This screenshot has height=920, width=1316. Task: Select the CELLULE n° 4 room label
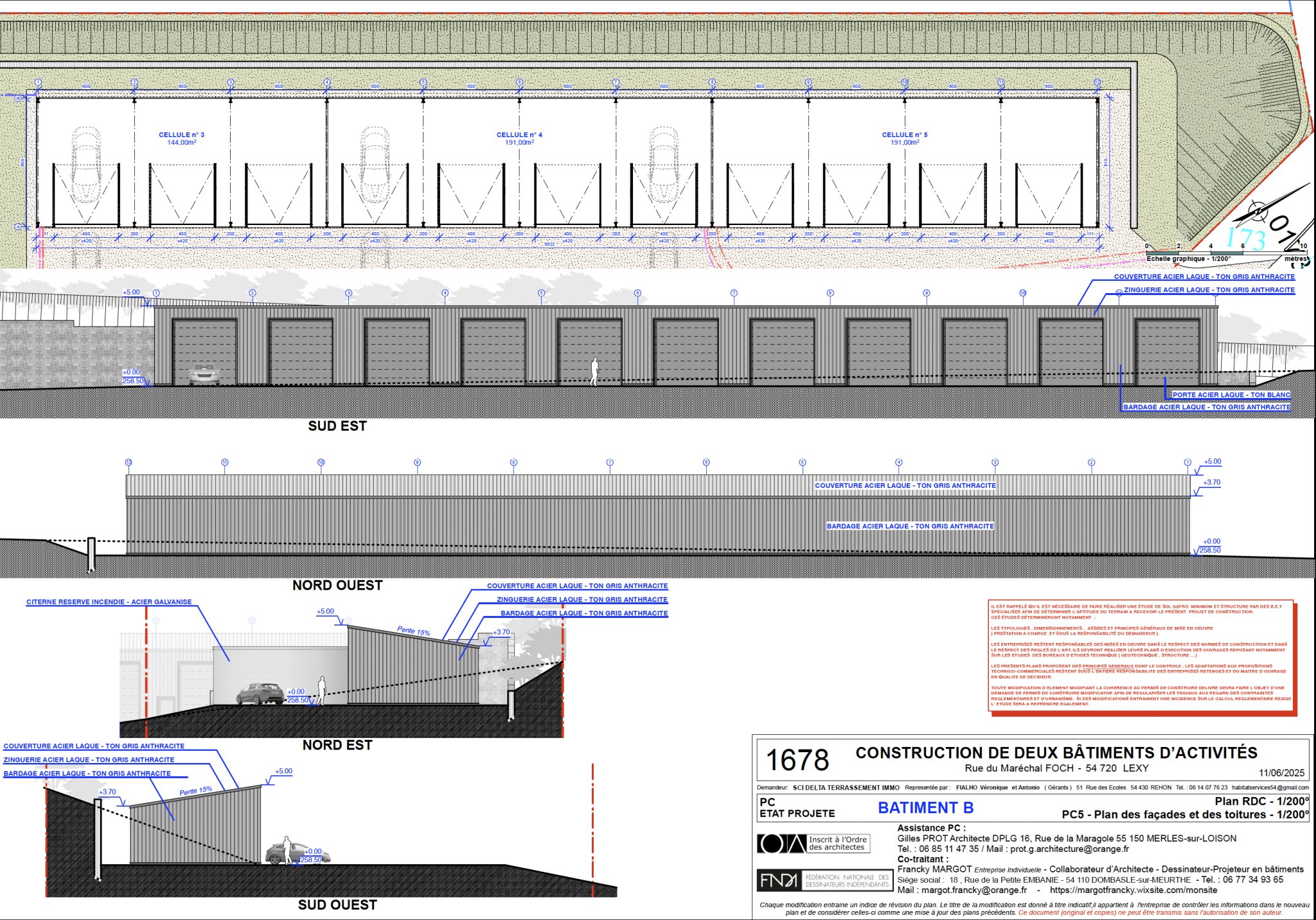coord(519,135)
